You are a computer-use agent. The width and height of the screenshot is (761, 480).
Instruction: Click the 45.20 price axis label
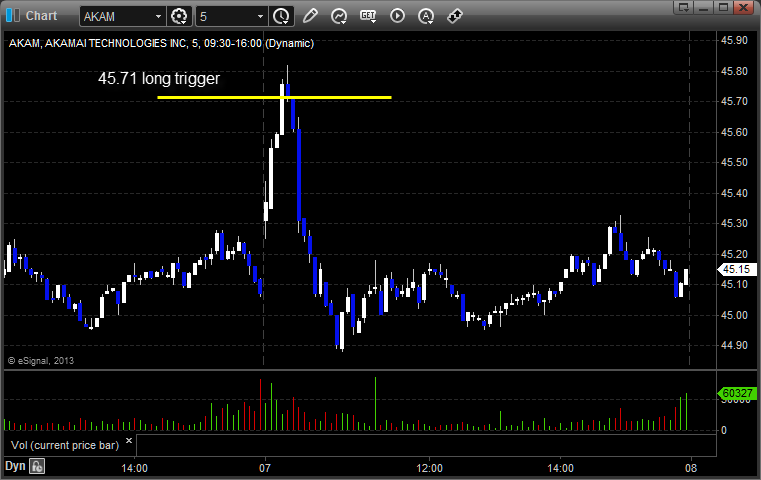734,254
